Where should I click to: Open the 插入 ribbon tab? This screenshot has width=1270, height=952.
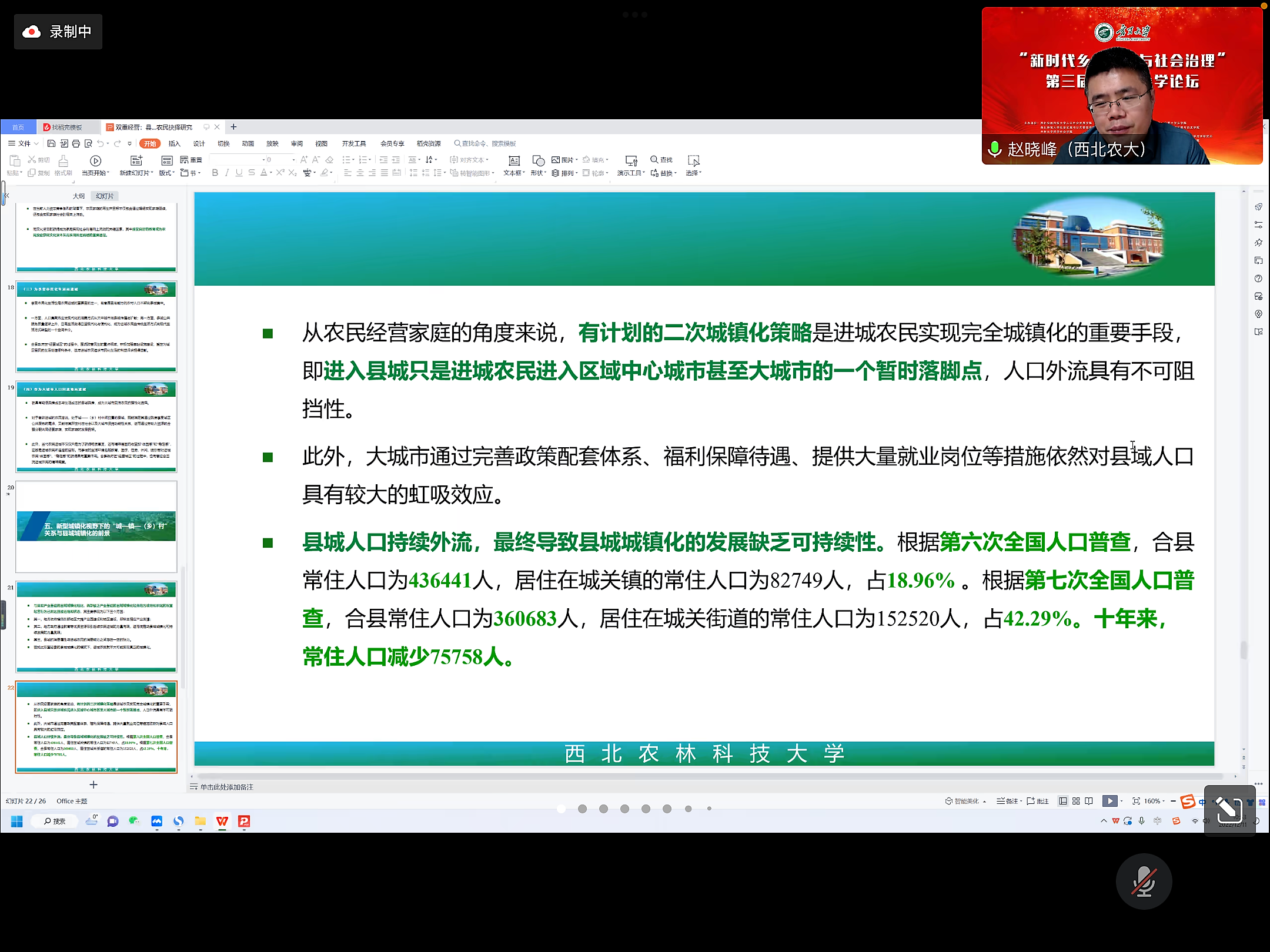[x=174, y=143]
